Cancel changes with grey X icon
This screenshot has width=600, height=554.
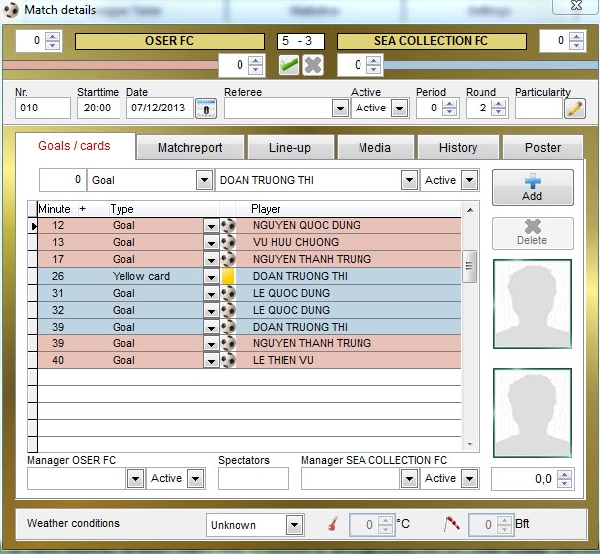[313, 65]
